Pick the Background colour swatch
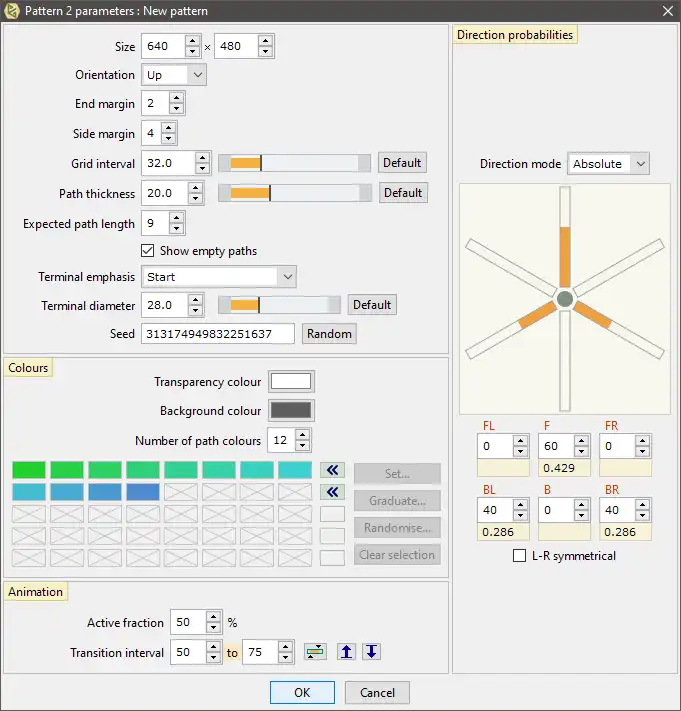This screenshot has width=681, height=711. [x=291, y=411]
